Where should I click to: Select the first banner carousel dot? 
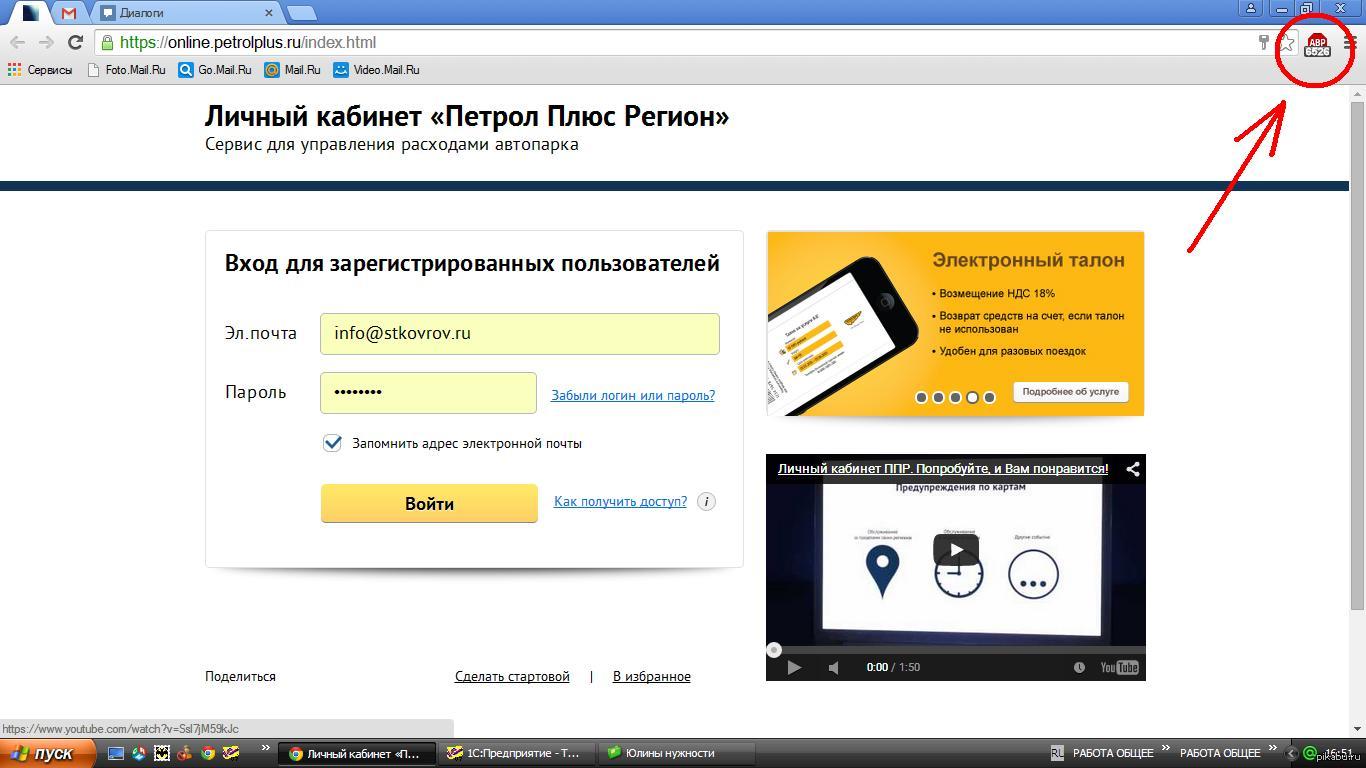(x=921, y=397)
